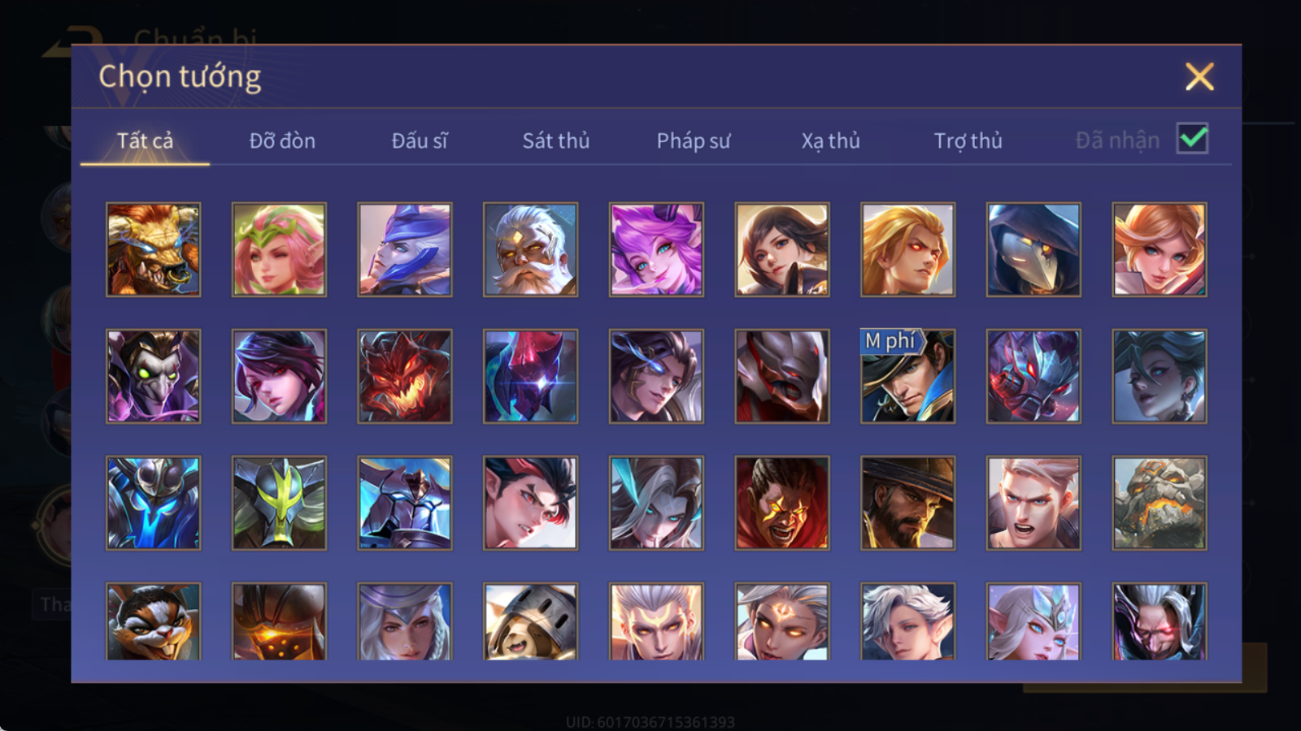Screen dimensions: 1301x731
Task: Pick the cowboy hat bearded hero
Action: [908, 503]
